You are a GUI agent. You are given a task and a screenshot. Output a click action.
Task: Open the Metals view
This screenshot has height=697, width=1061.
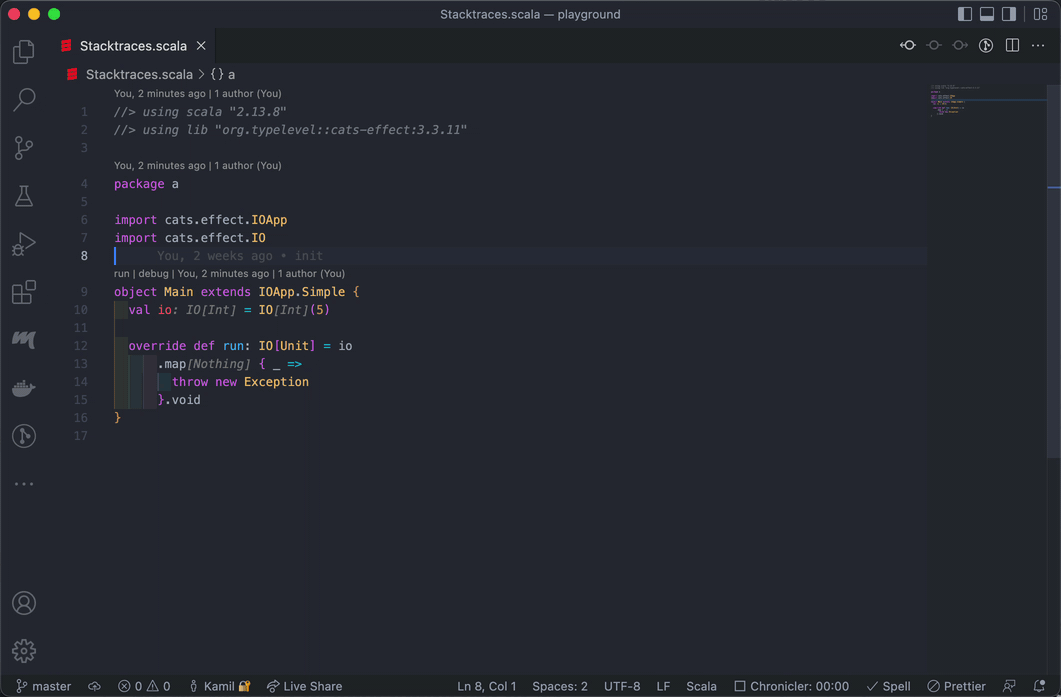click(24, 340)
